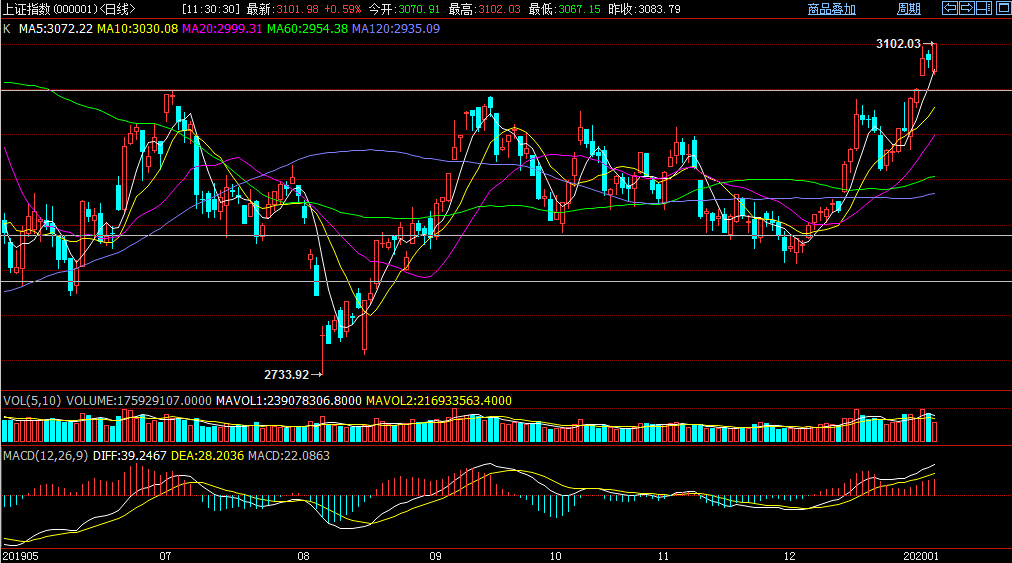Select the MA120:2935.09 indicator label
This screenshot has height=563, width=1012.
(x=396, y=29)
